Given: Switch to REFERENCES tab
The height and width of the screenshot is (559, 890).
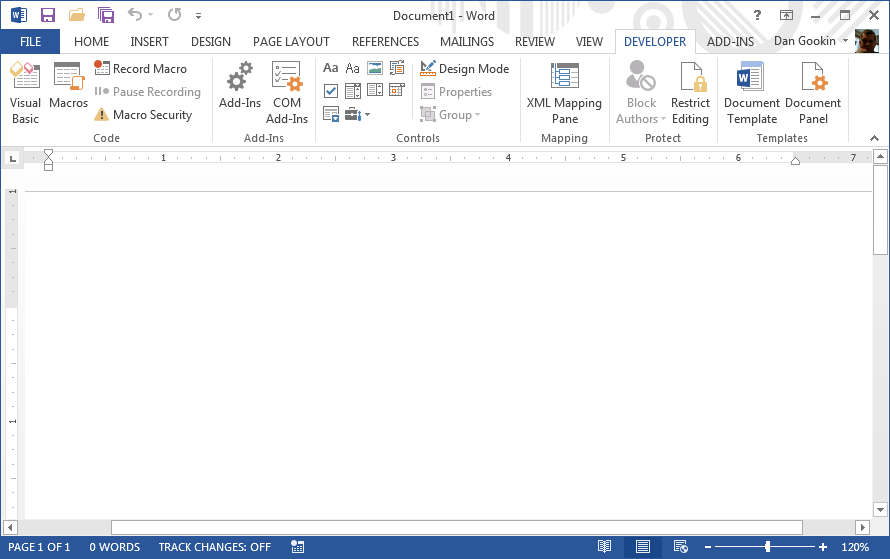Looking at the screenshot, I should pyautogui.click(x=385, y=41).
